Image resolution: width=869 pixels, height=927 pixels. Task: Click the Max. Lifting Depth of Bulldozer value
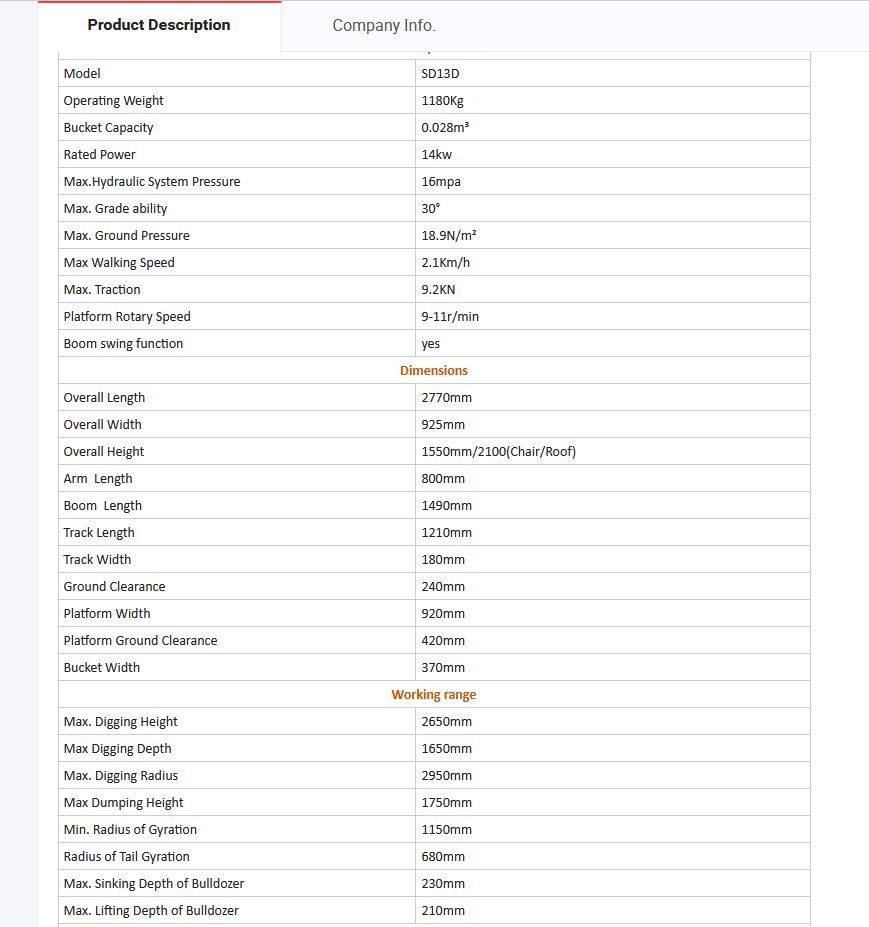(x=441, y=910)
